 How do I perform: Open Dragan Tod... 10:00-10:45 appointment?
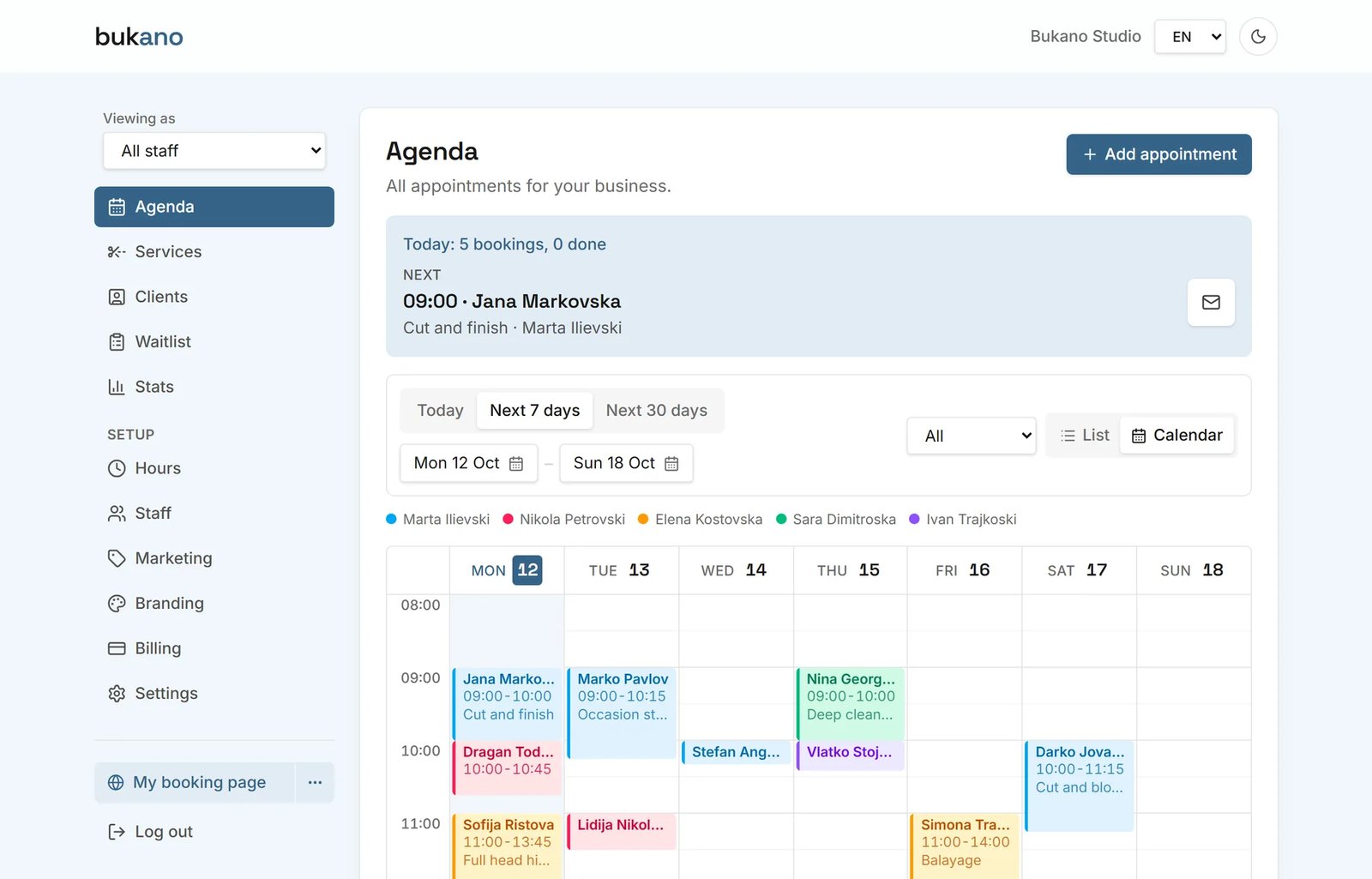507,768
